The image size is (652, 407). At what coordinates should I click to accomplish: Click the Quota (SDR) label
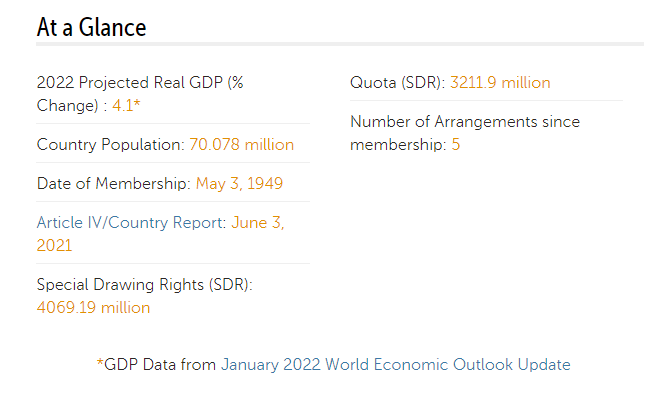click(x=398, y=82)
